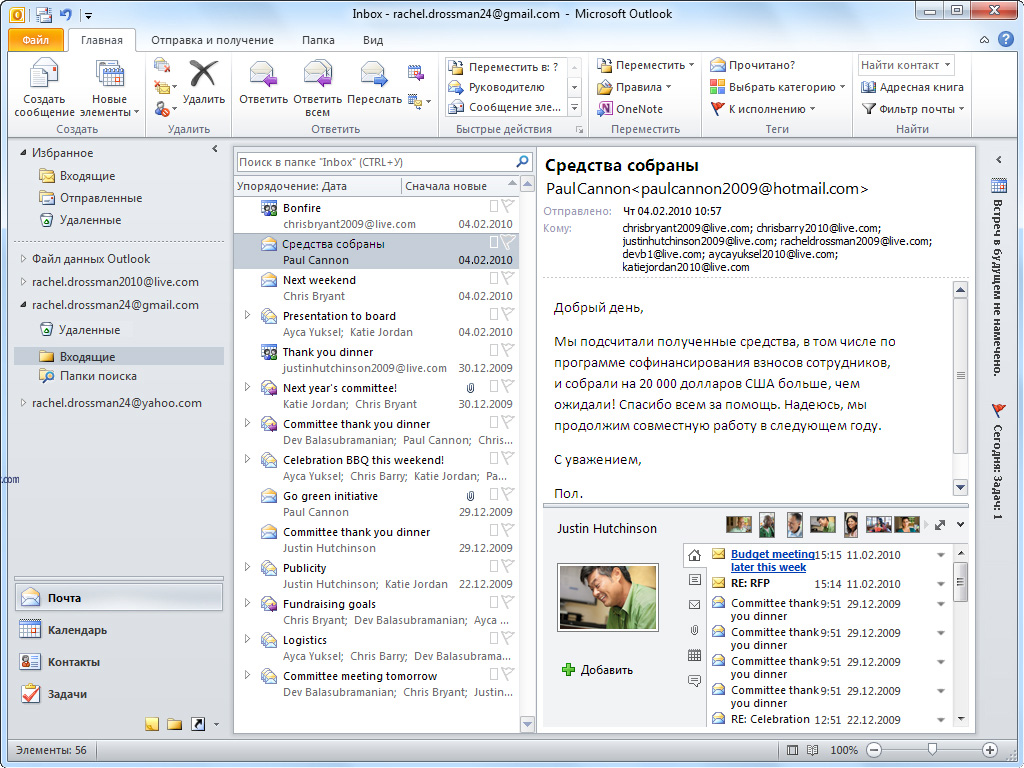Click the Create message icon
Screen dimensions: 1024x768
(44, 88)
